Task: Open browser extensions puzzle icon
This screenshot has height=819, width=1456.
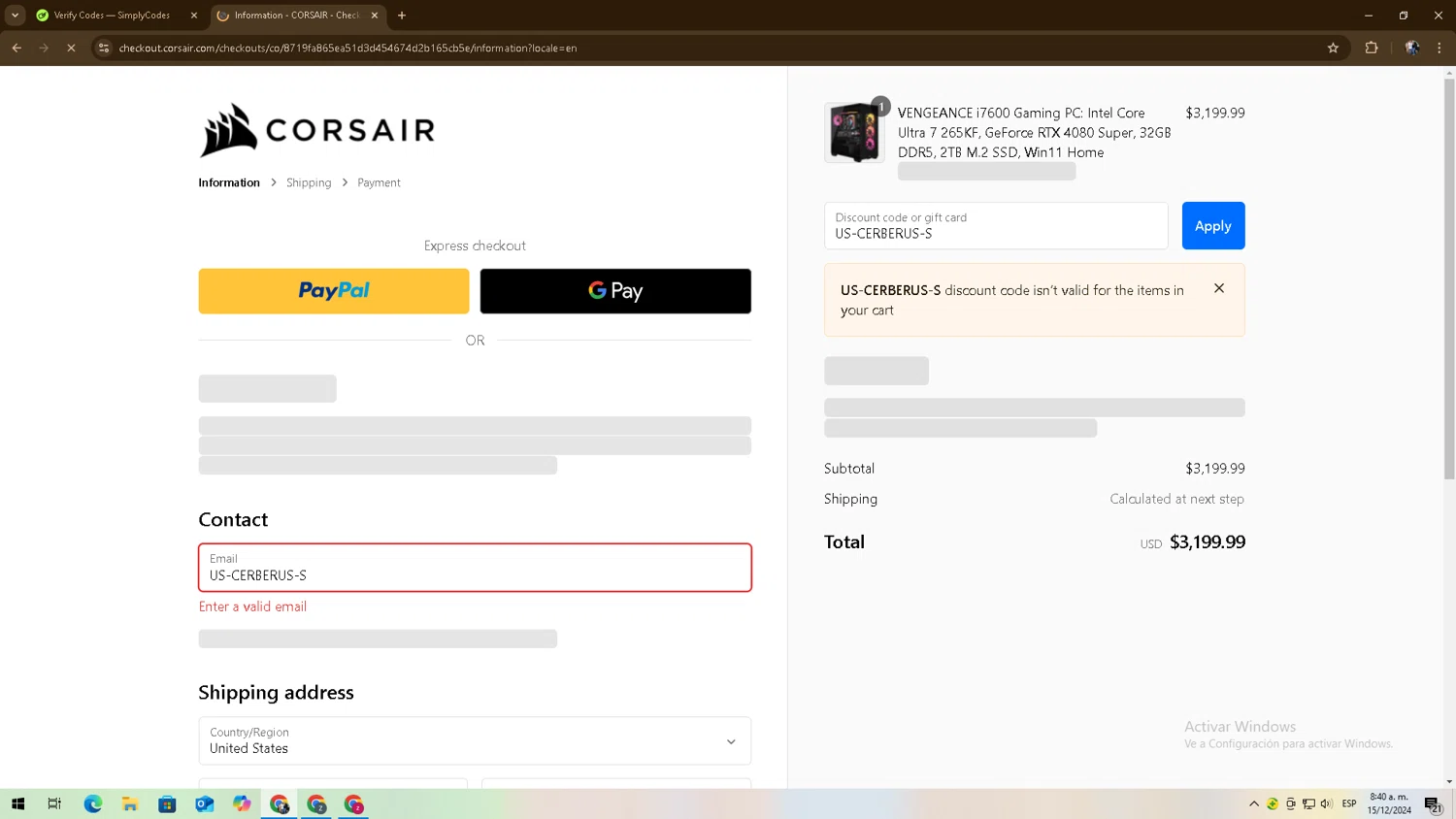Action: coord(1372,48)
